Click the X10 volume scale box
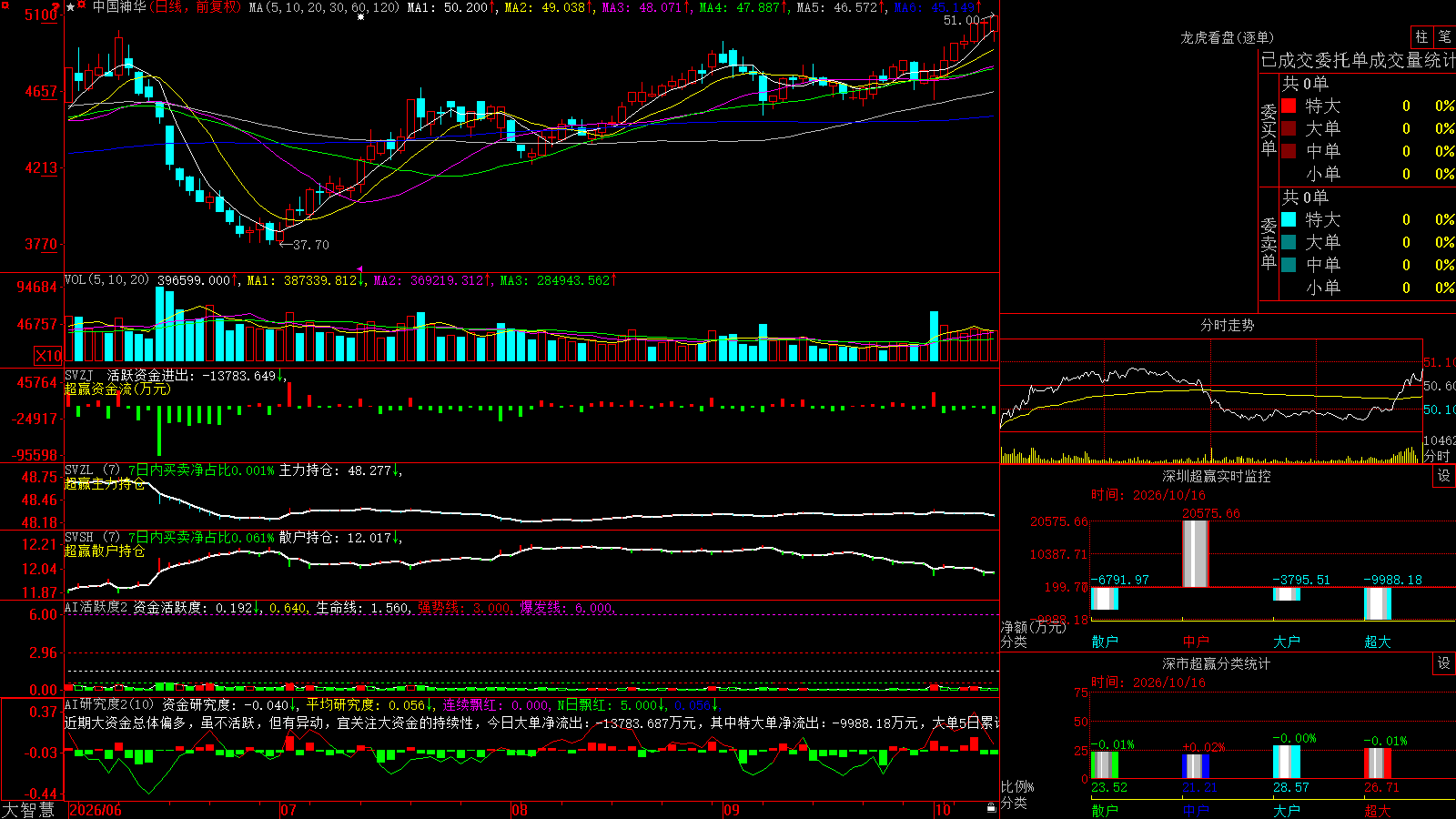The height and width of the screenshot is (819, 1456). [48, 356]
